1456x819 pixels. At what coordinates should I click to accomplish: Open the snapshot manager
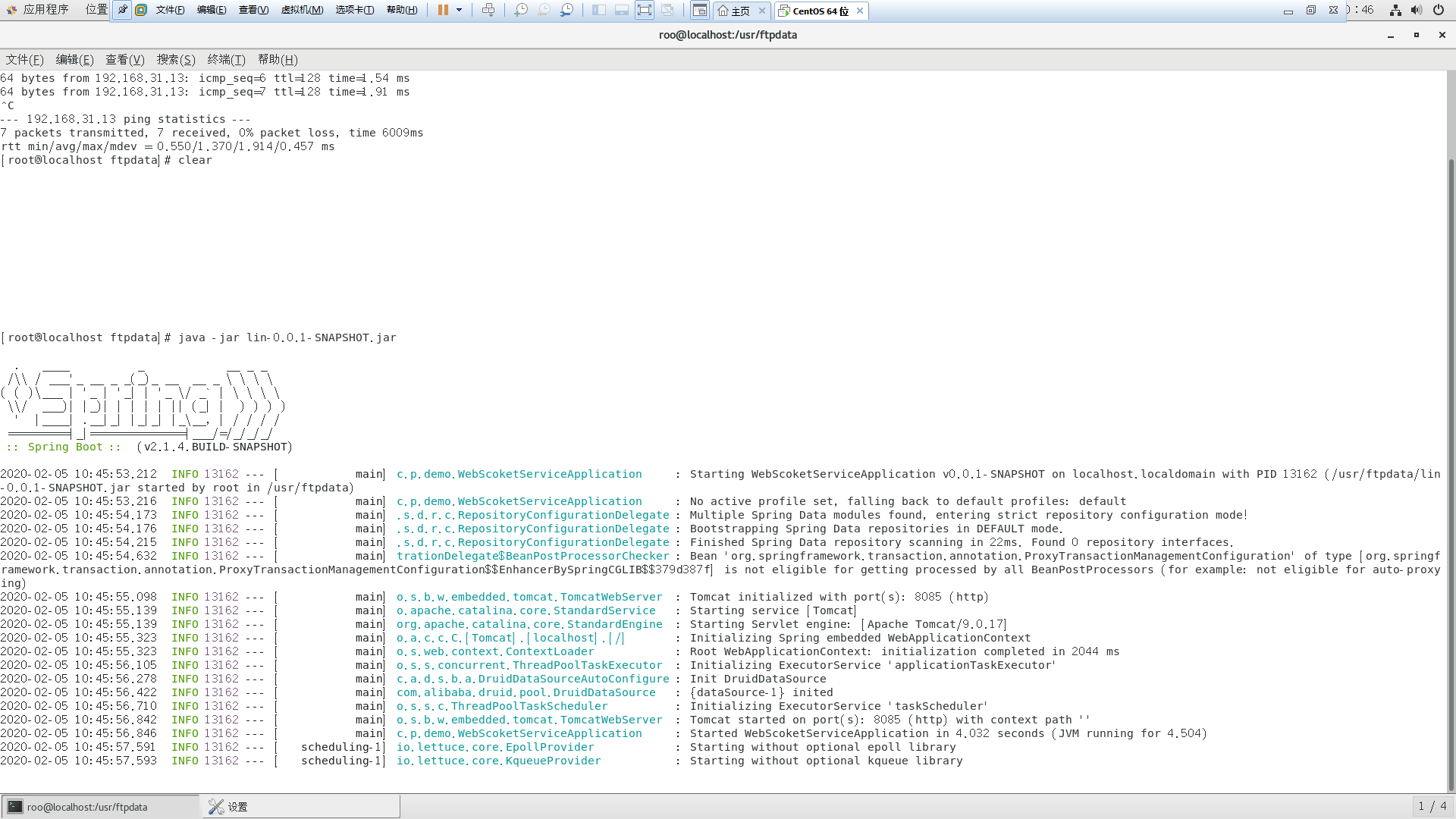pos(566,10)
